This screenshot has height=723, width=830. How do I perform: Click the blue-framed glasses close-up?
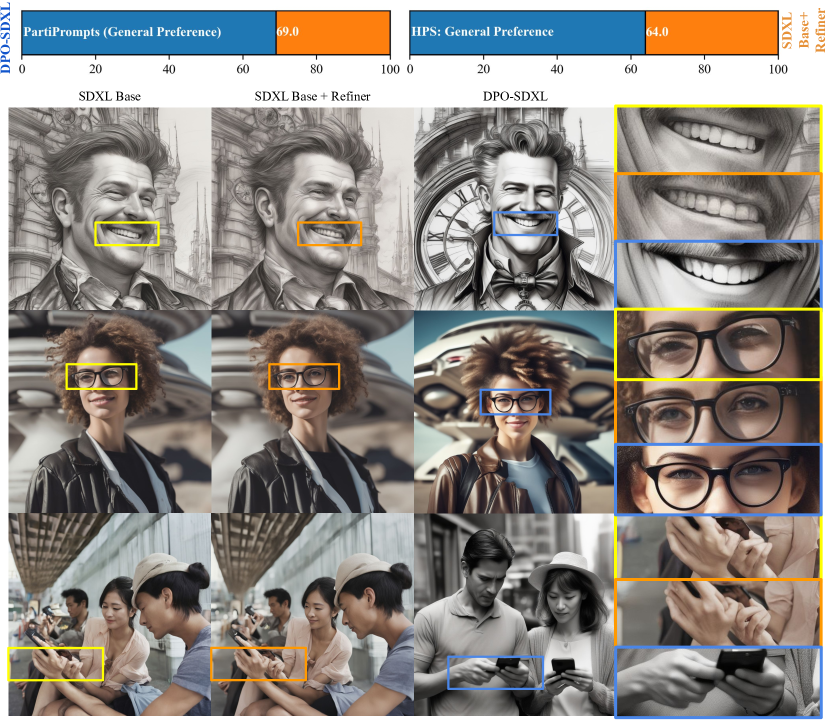click(718, 480)
